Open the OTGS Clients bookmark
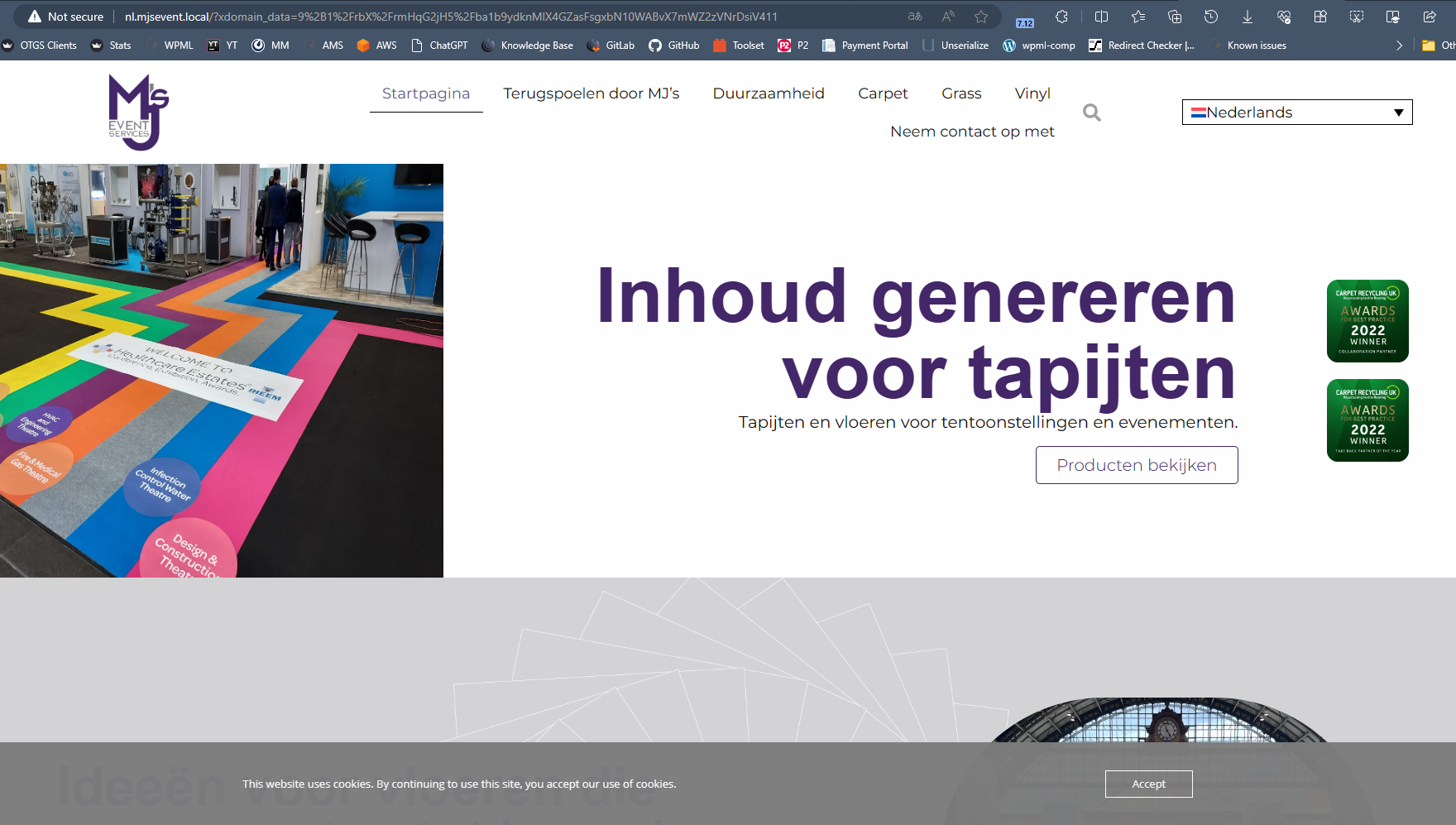The width and height of the screenshot is (1456, 825). pyautogui.click(x=40, y=46)
